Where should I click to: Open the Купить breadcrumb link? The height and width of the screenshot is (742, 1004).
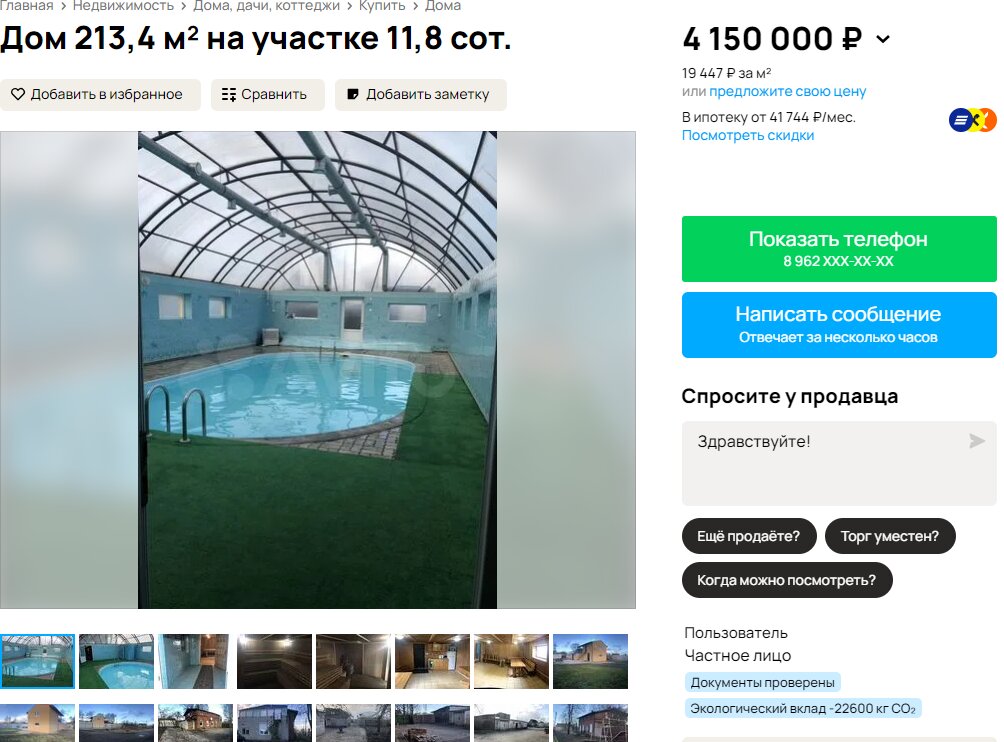382,6
